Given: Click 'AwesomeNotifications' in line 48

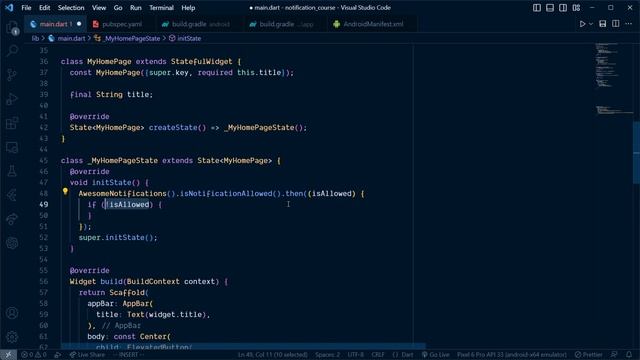Looking at the screenshot, I should pyautogui.click(x=122, y=193).
